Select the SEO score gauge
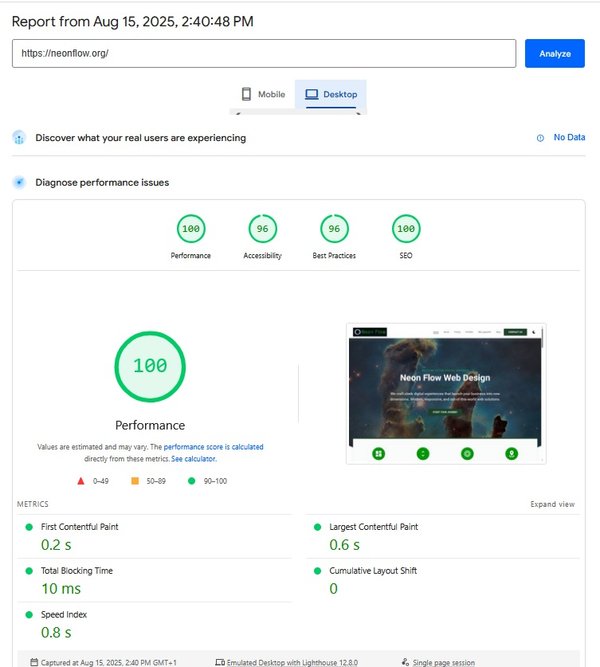The image size is (600, 667). click(405, 230)
